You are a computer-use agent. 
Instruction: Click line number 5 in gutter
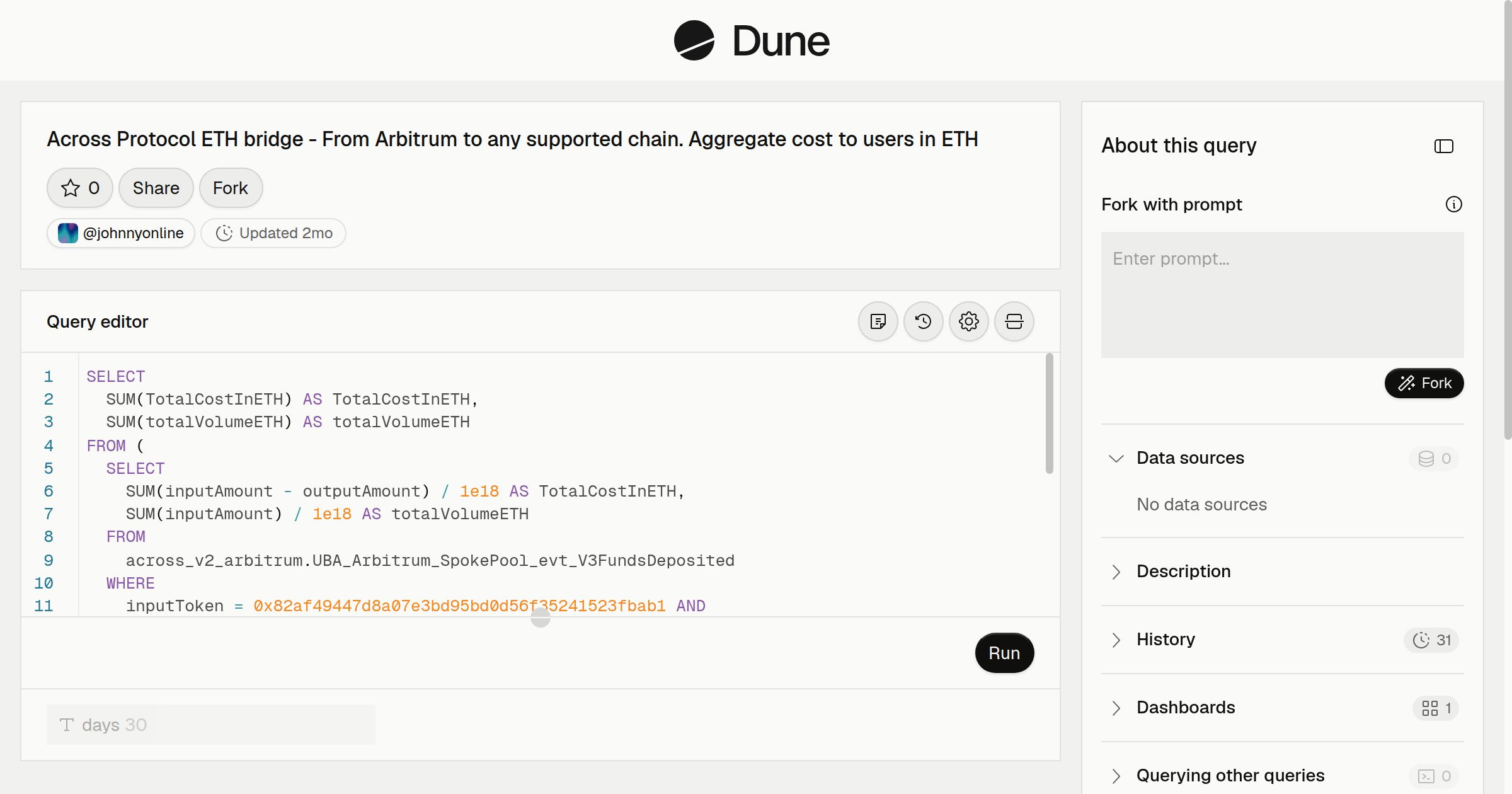[49, 468]
